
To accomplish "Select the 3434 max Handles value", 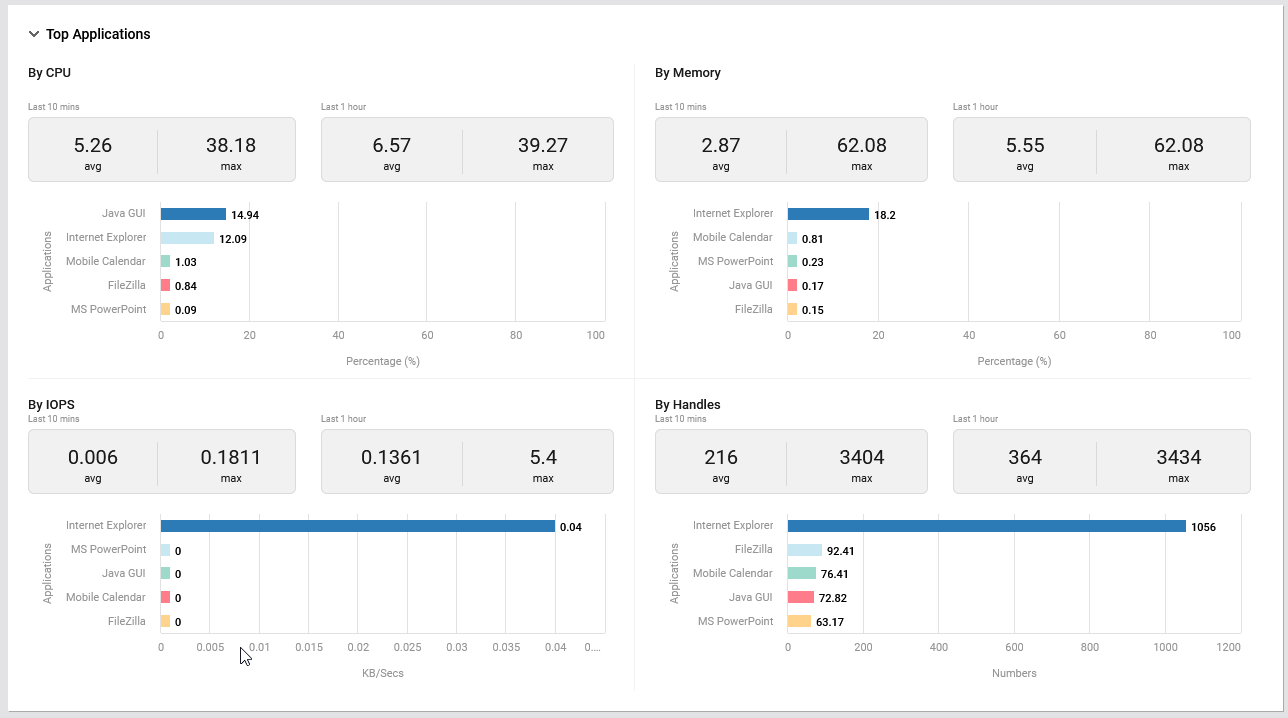I will coord(1178,457).
